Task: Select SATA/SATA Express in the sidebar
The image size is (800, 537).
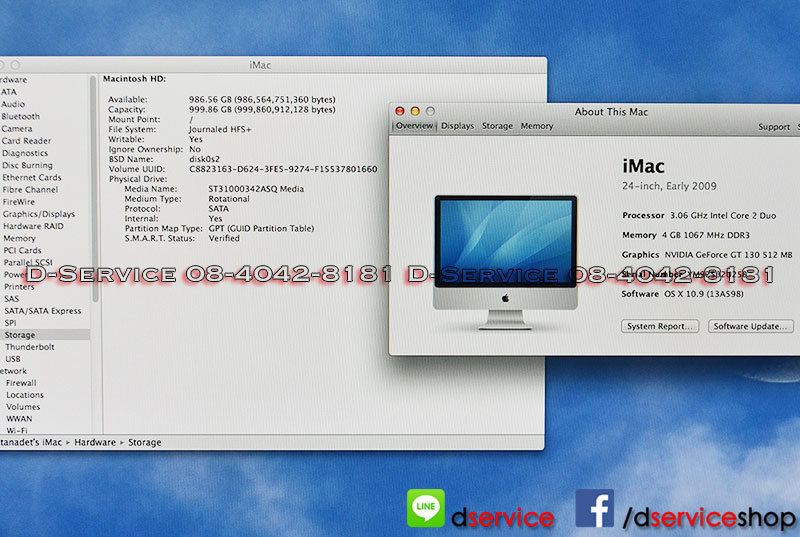Action: pyautogui.click(x=42, y=311)
